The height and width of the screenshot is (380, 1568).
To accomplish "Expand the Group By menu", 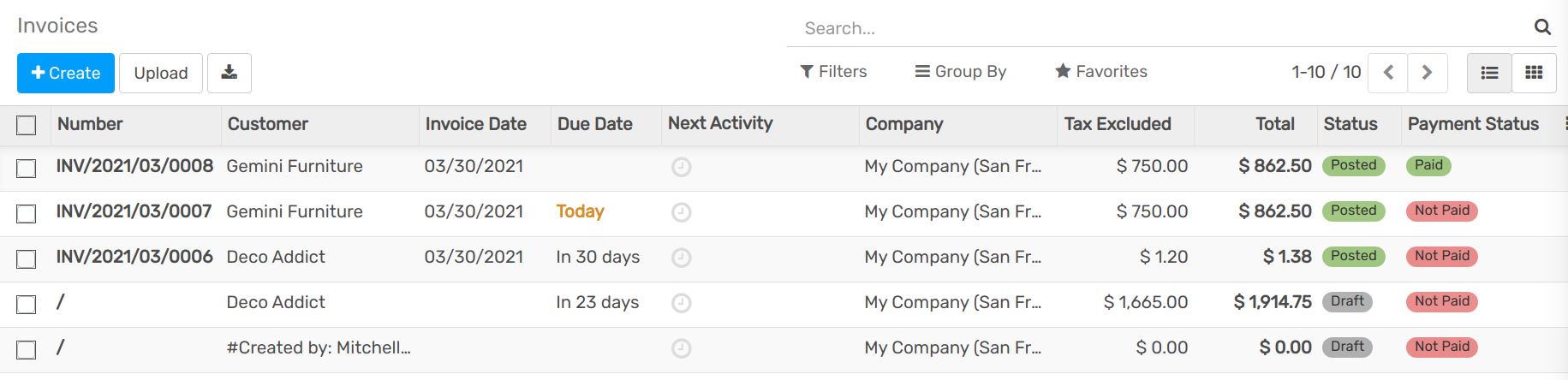I will point(961,72).
